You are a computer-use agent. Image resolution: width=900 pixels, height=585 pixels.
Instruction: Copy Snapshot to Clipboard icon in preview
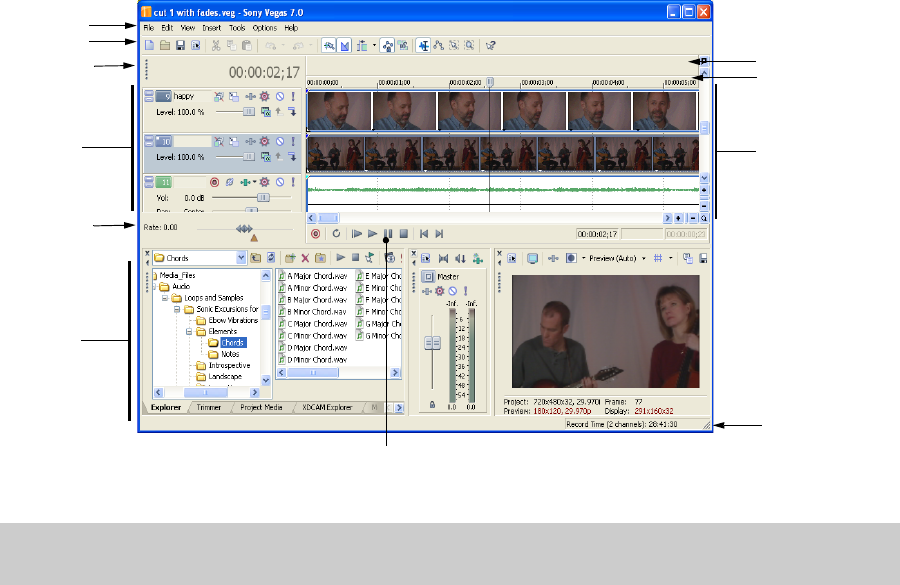[688, 258]
